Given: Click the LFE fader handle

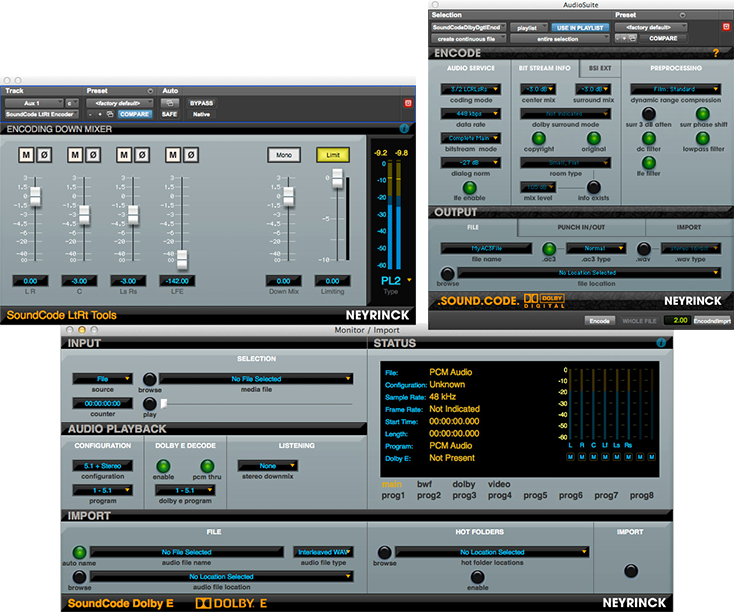Looking at the screenshot, I should pyautogui.click(x=182, y=260).
